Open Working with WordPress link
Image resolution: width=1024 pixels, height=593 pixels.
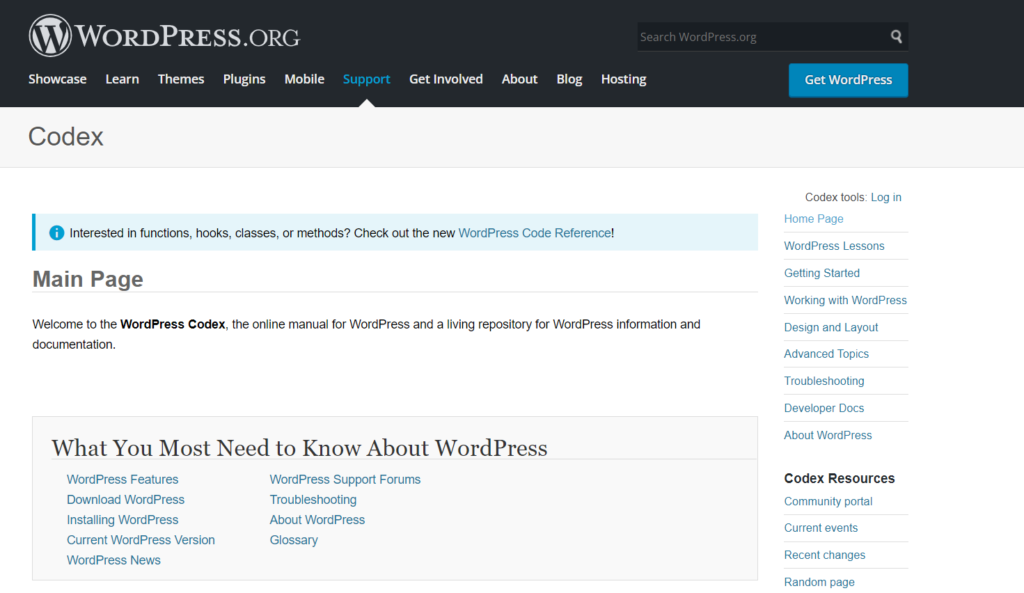pos(845,300)
